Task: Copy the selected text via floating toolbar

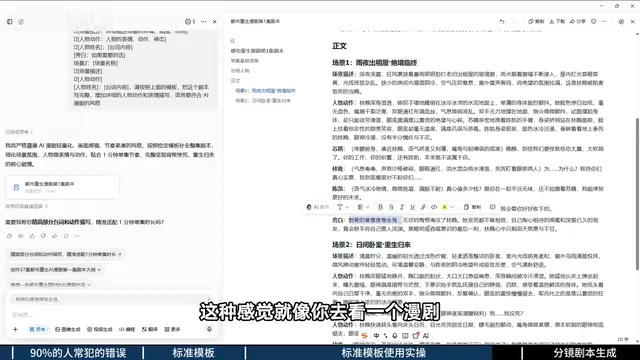Action: [x=473, y=207]
